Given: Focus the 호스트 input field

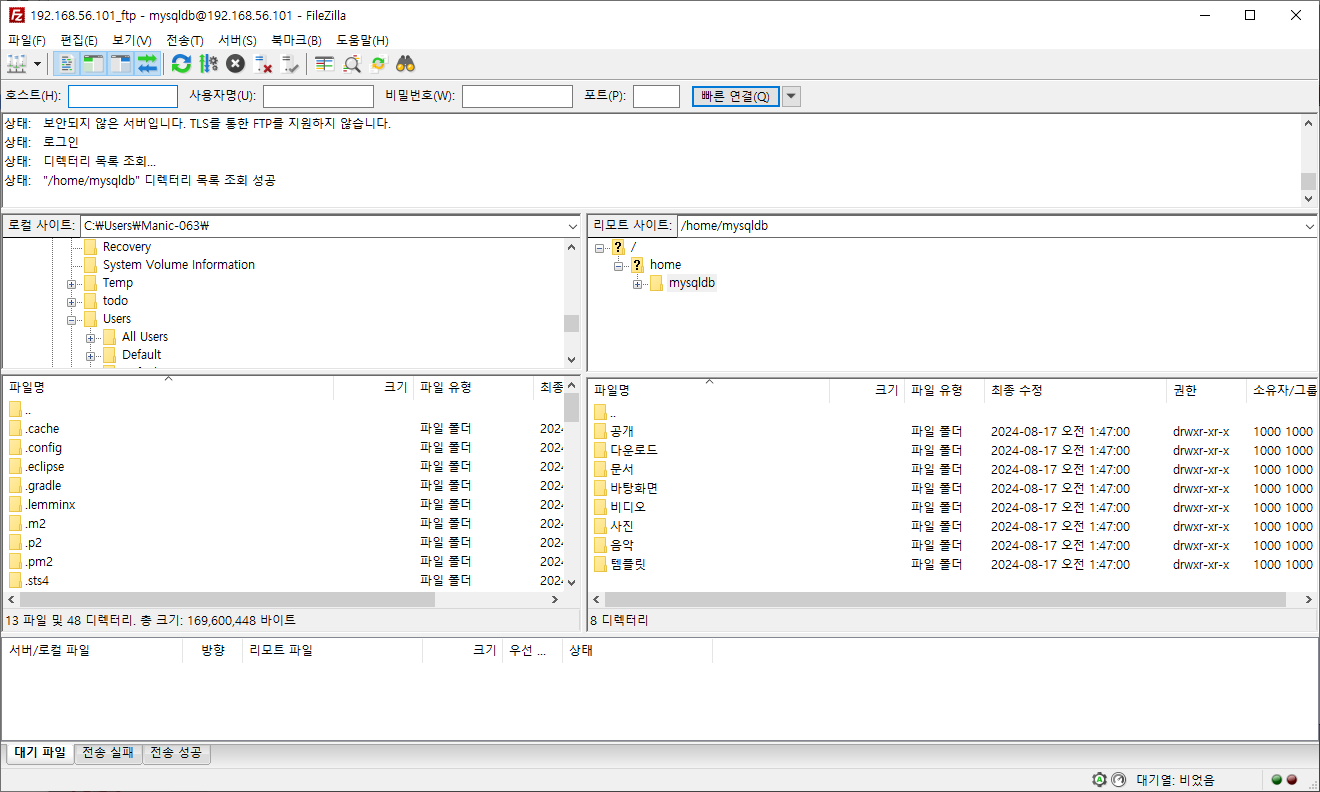Looking at the screenshot, I should pos(123,96).
